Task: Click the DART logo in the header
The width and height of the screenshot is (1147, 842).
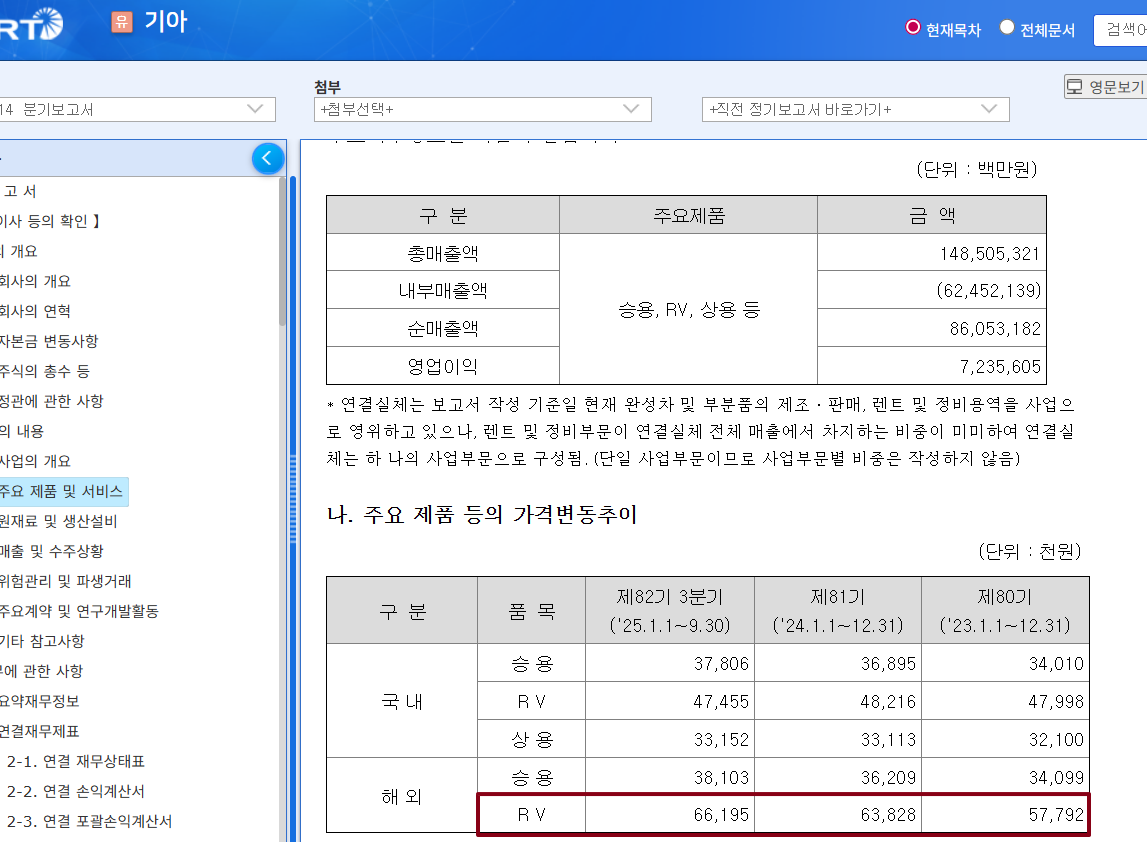Action: (x=31, y=23)
